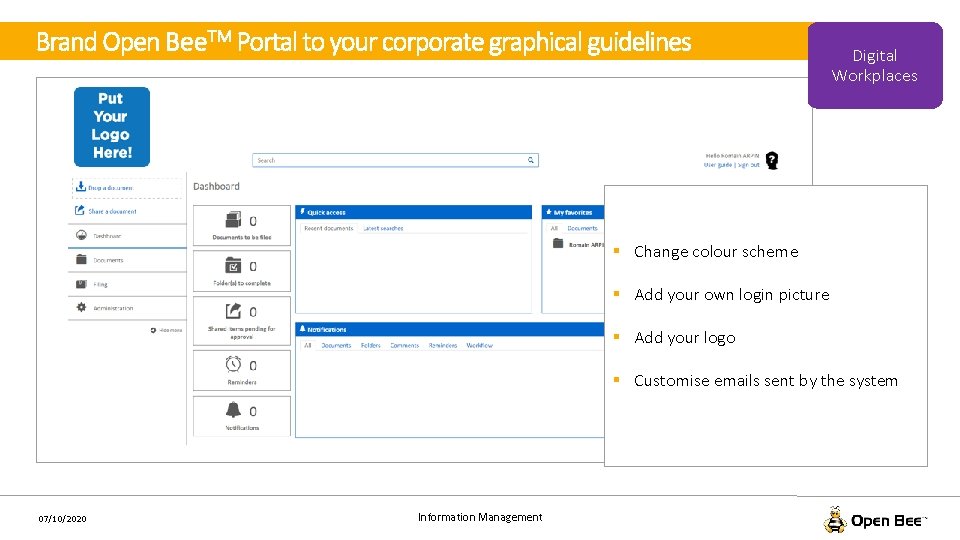This screenshot has width=960, height=540.
Task: Click the '07/10/2020' date in footer
Action: coord(62,519)
